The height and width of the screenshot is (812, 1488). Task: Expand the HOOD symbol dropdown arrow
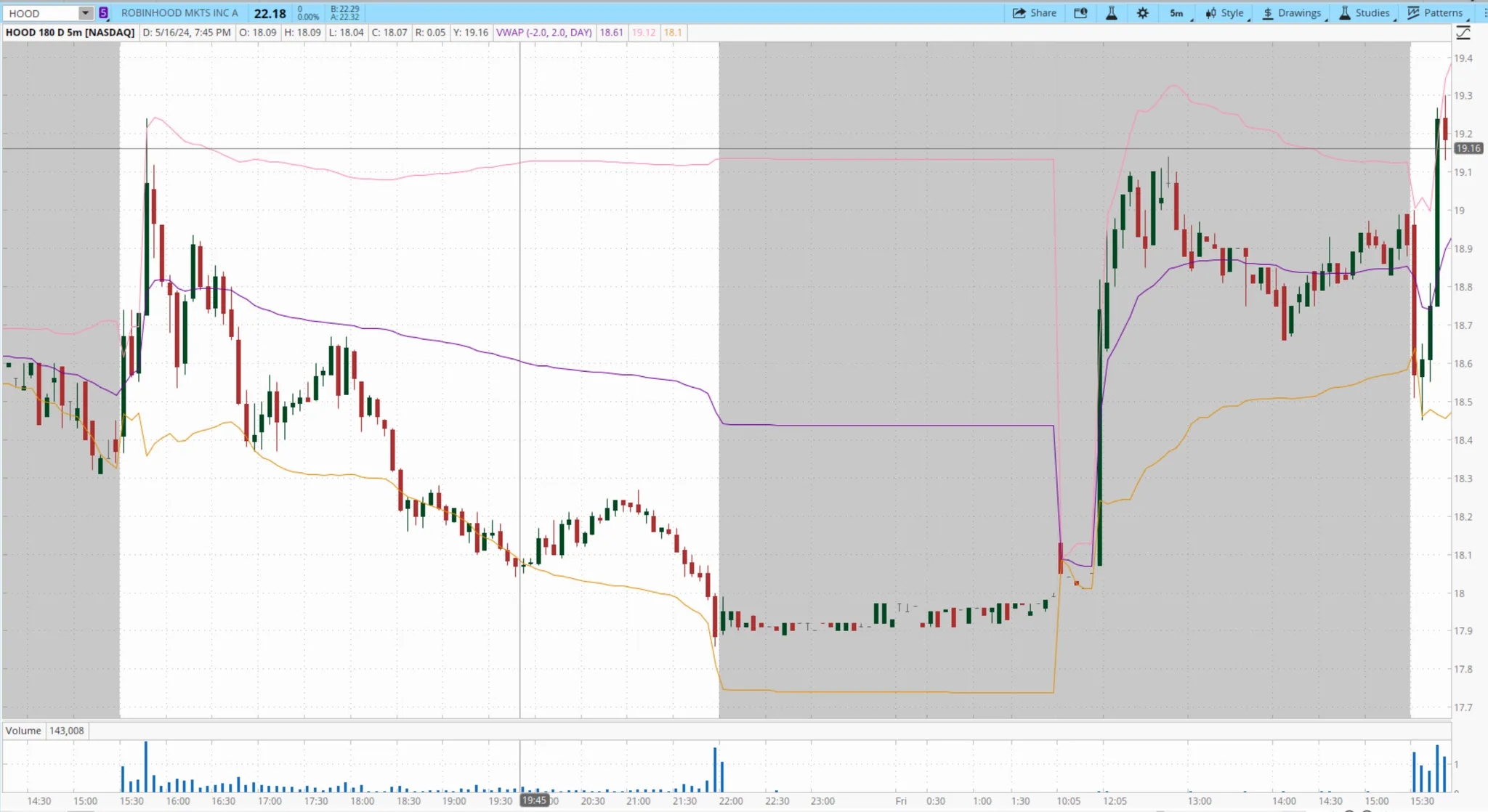85,13
